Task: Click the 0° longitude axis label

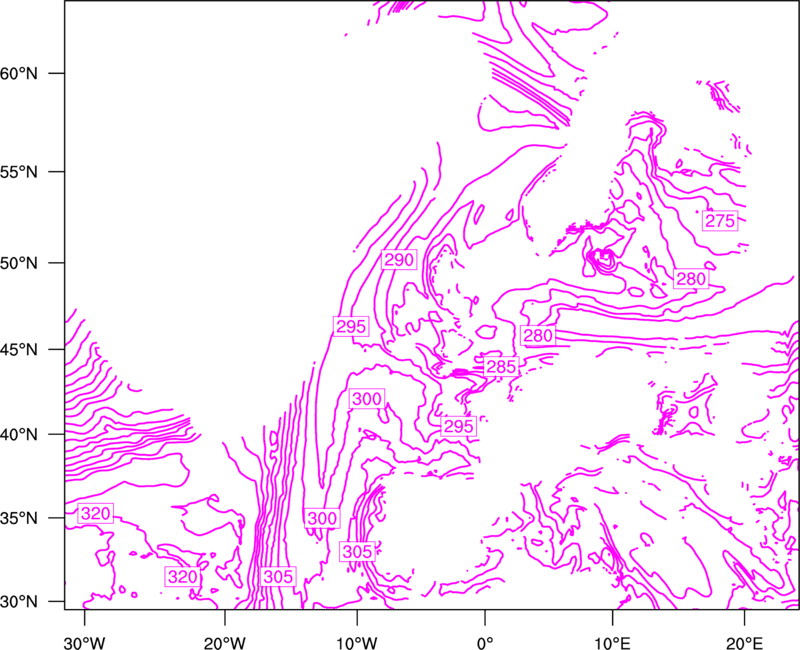Action: point(485,643)
